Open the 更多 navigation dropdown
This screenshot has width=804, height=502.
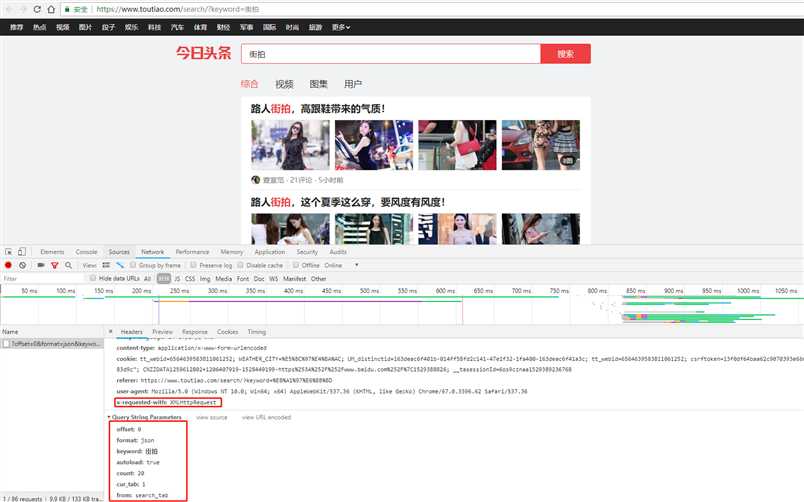pyautogui.click(x=340, y=27)
